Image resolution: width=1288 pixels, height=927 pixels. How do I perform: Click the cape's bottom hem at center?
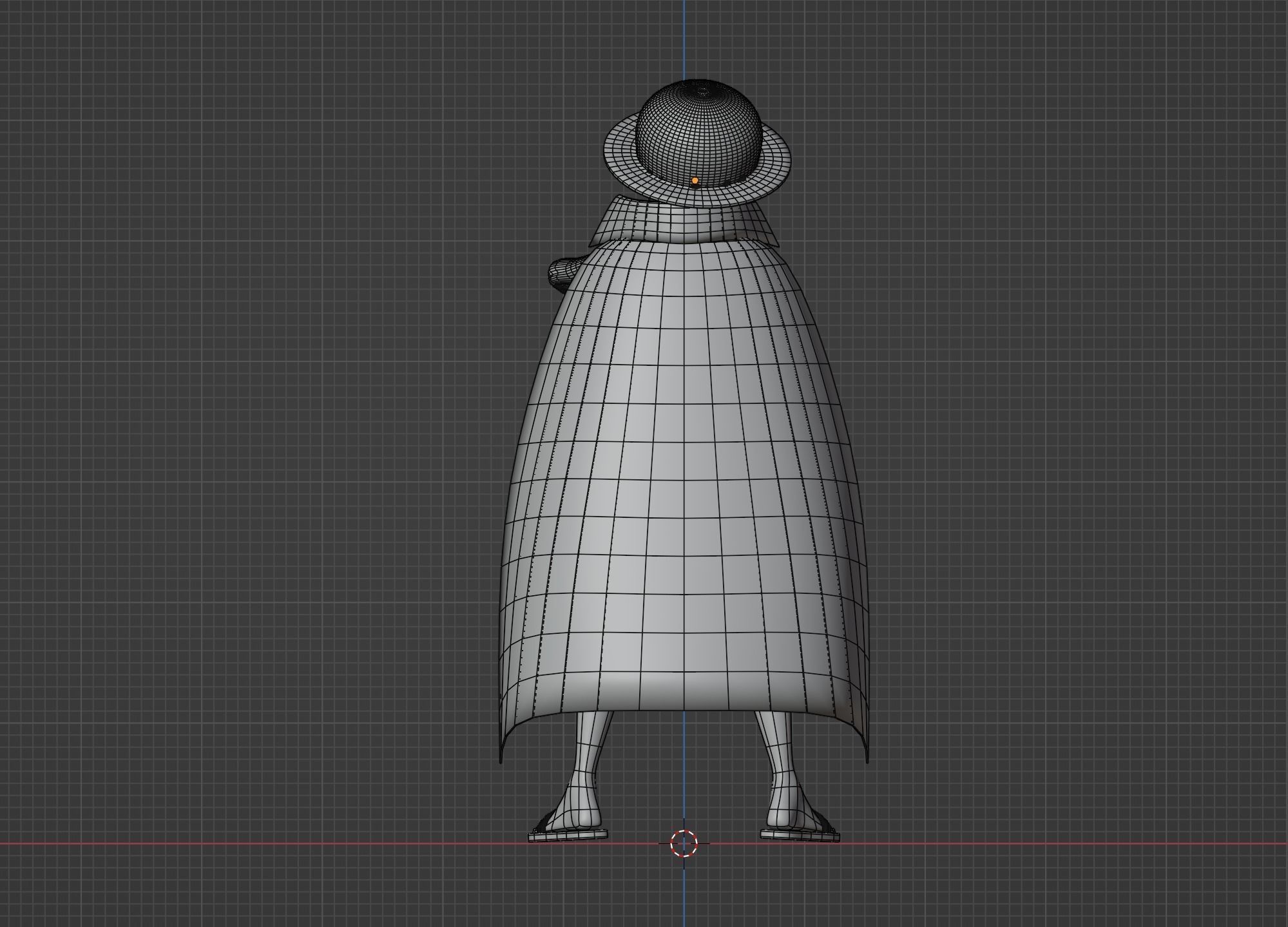(684, 707)
